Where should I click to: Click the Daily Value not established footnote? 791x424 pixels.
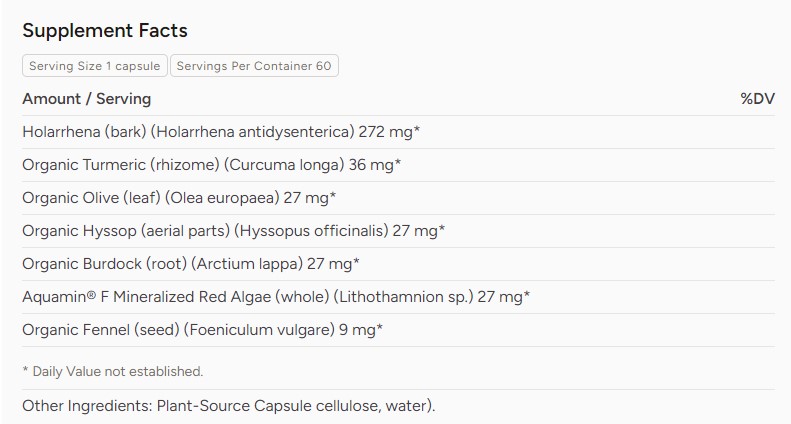pos(112,372)
